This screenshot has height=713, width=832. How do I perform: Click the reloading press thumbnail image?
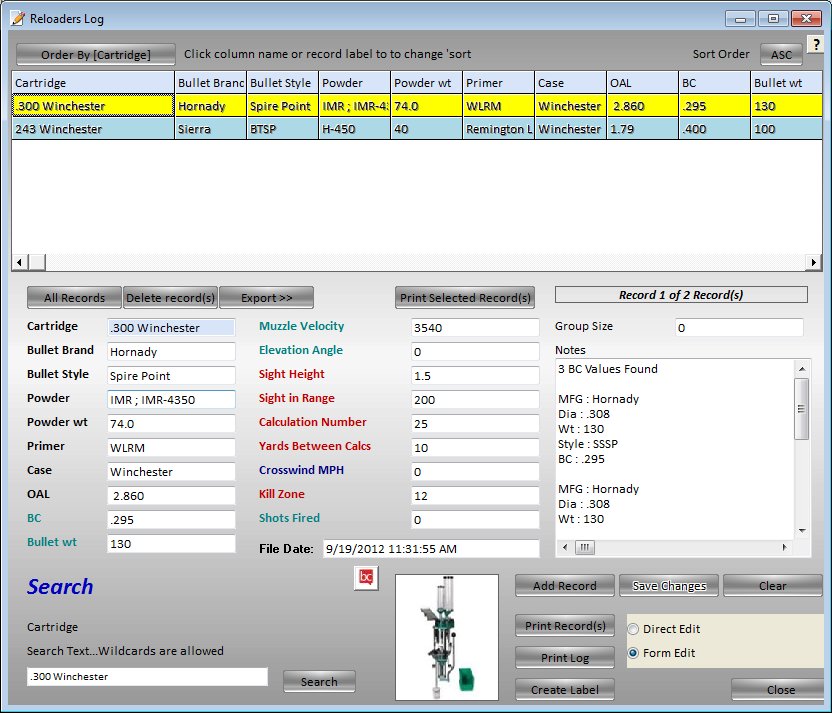click(446, 637)
